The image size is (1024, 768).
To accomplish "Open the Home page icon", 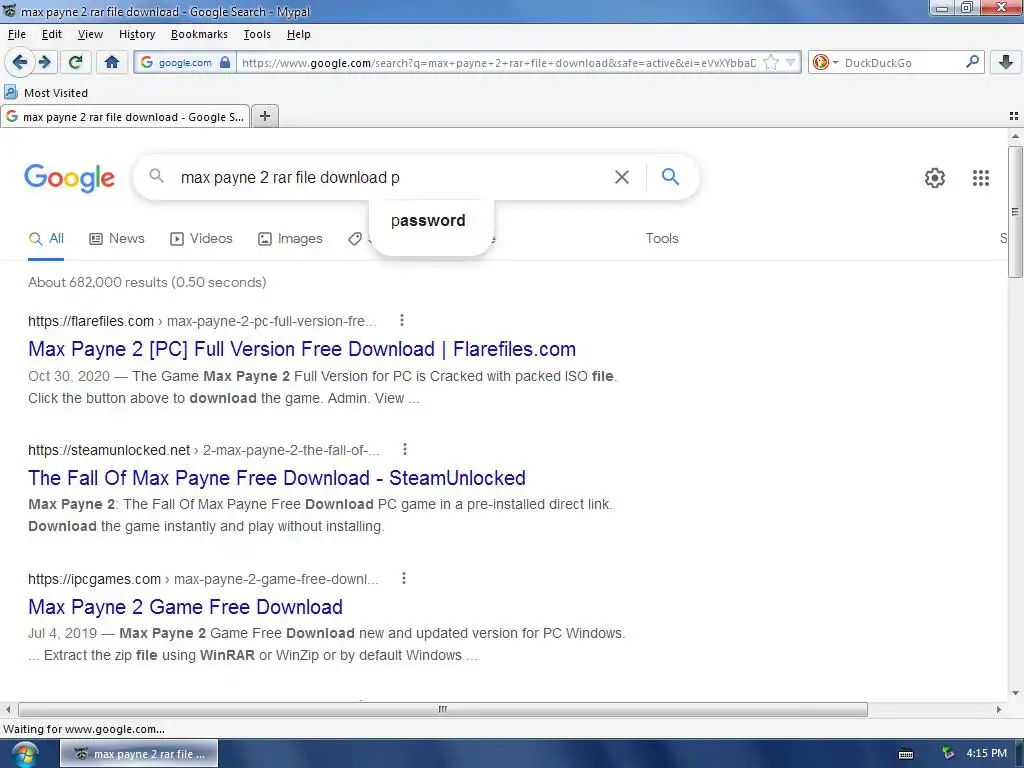I will [112, 62].
